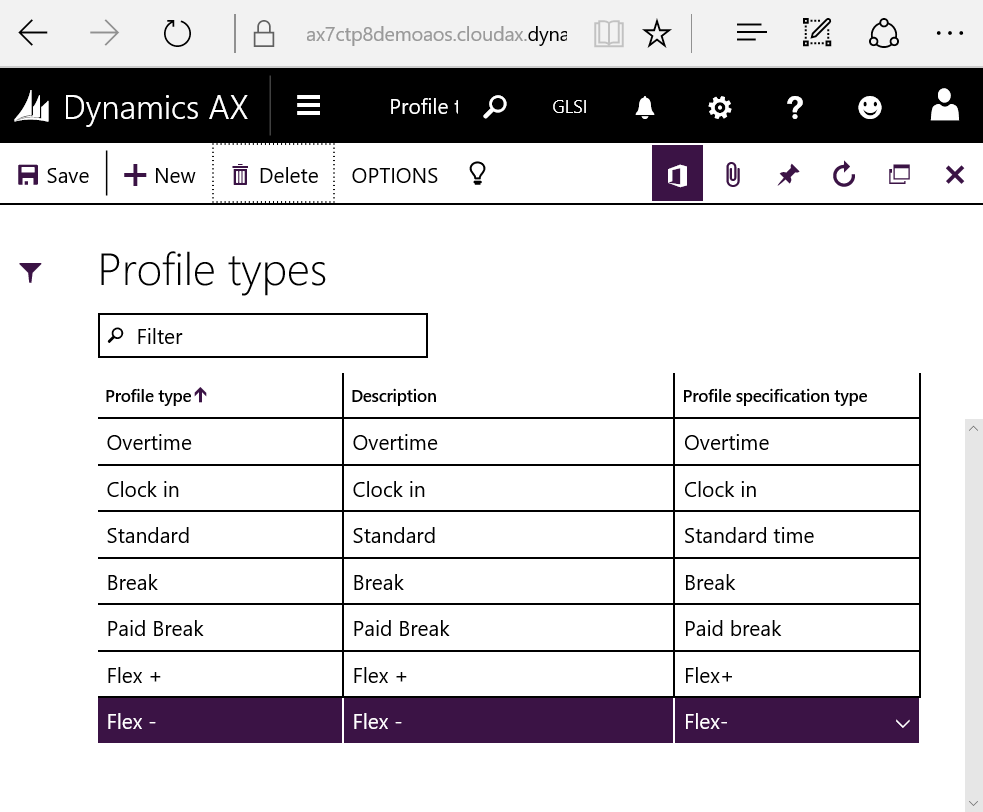
Task: Open in Microsoft Office icon
Action: (677, 175)
